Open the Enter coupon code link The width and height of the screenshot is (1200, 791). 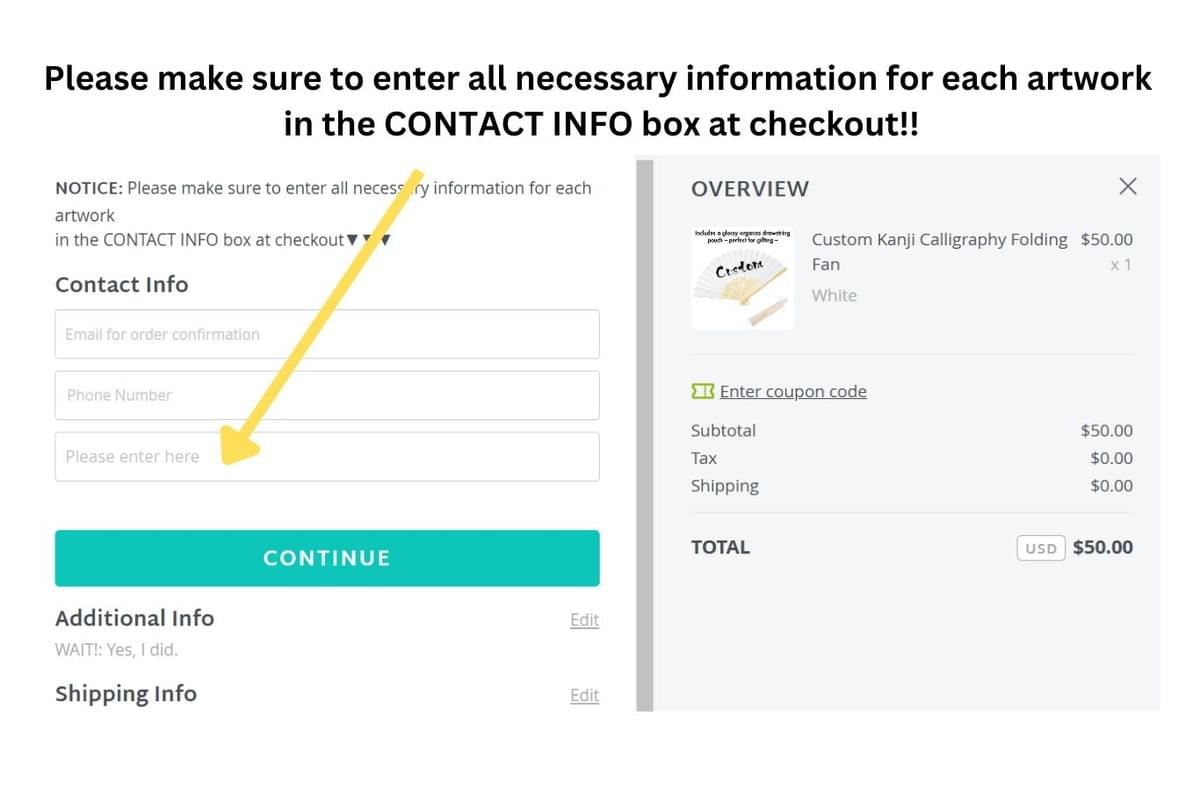[x=793, y=391]
